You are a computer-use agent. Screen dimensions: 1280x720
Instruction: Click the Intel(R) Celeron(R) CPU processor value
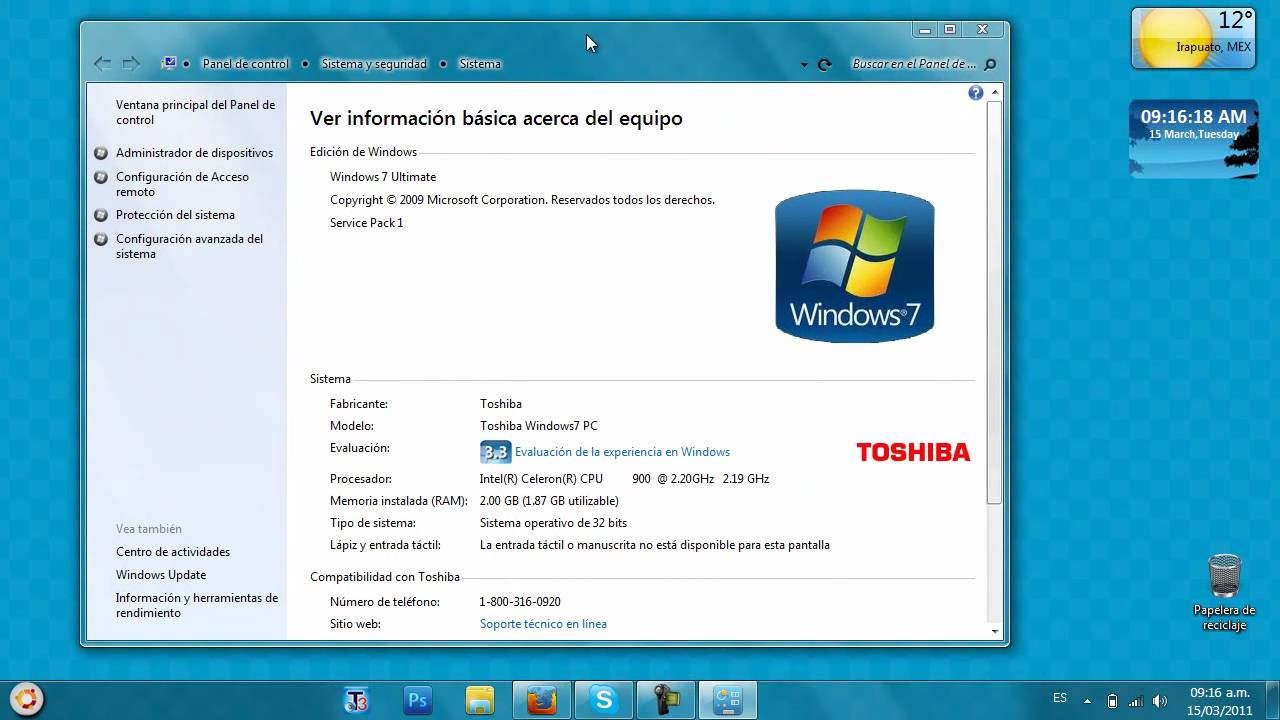[624, 479]
